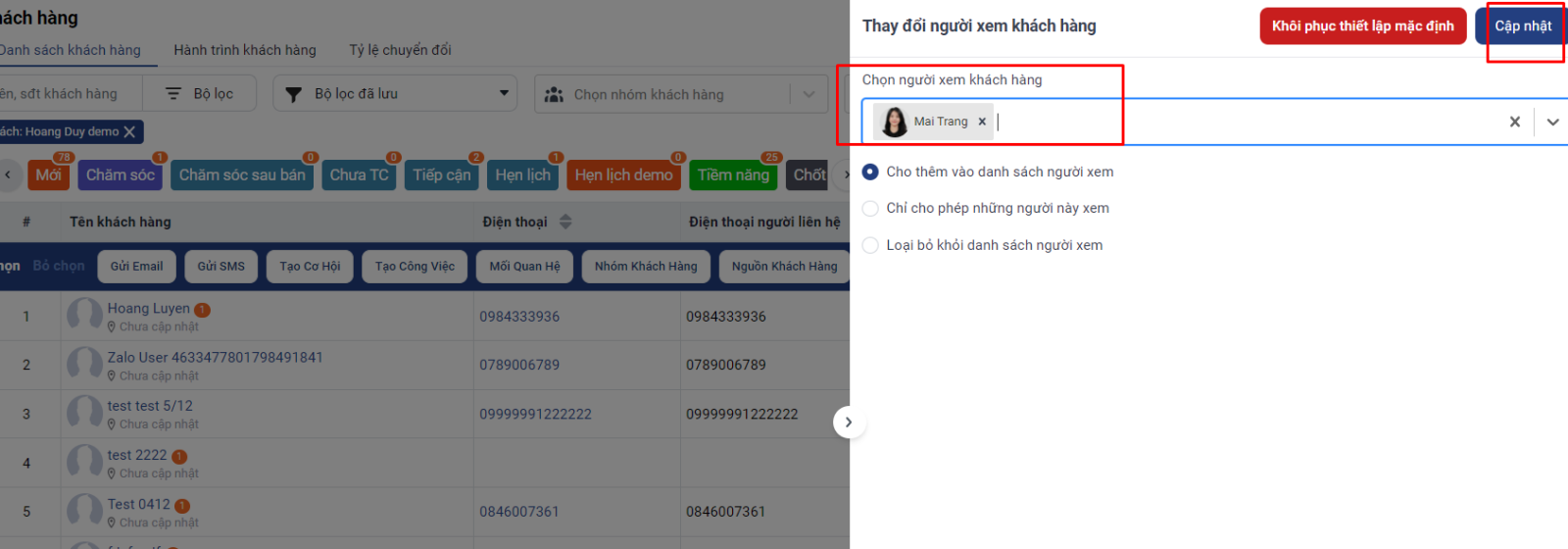Click the 'Tiềm năng' status tag
Screen dimensions: 1568x549
[733, 175]
